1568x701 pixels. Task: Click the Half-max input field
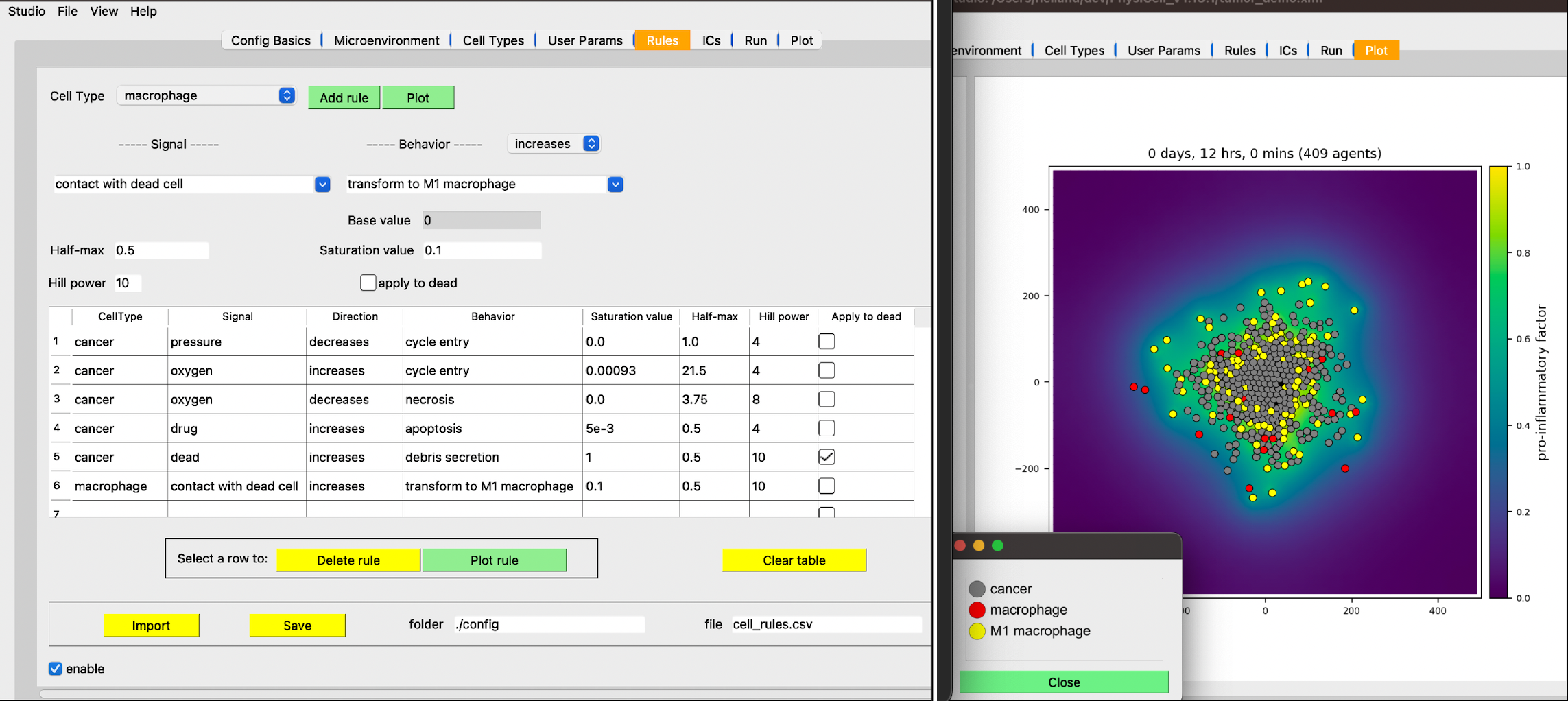point(161,250)
